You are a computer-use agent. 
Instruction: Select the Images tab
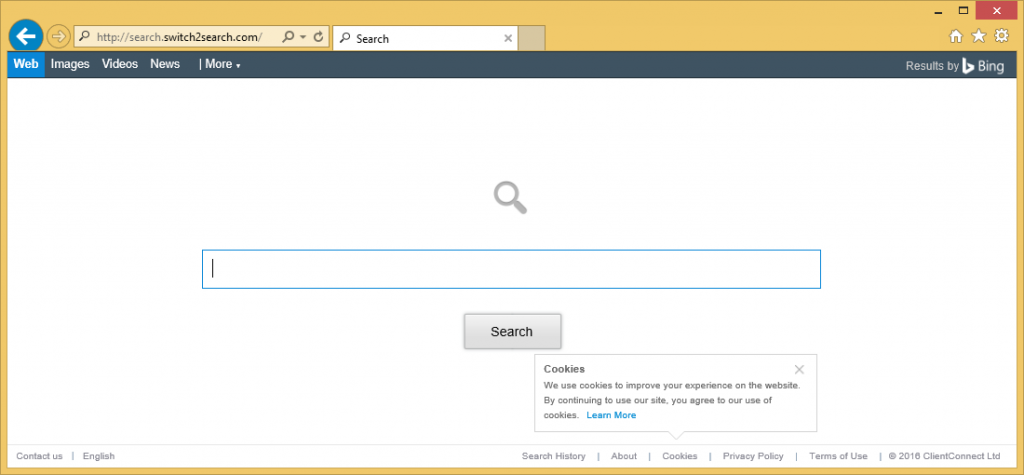(70, 64)
